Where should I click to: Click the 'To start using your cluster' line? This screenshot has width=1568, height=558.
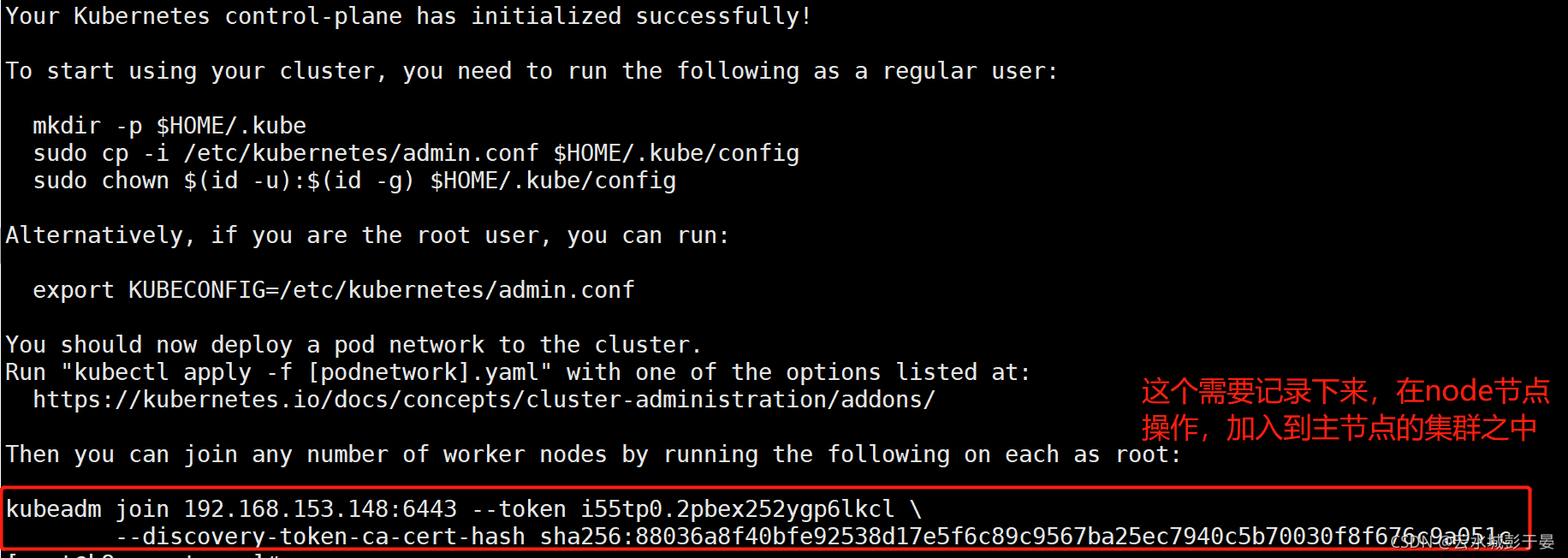click(x=532, y=71)
